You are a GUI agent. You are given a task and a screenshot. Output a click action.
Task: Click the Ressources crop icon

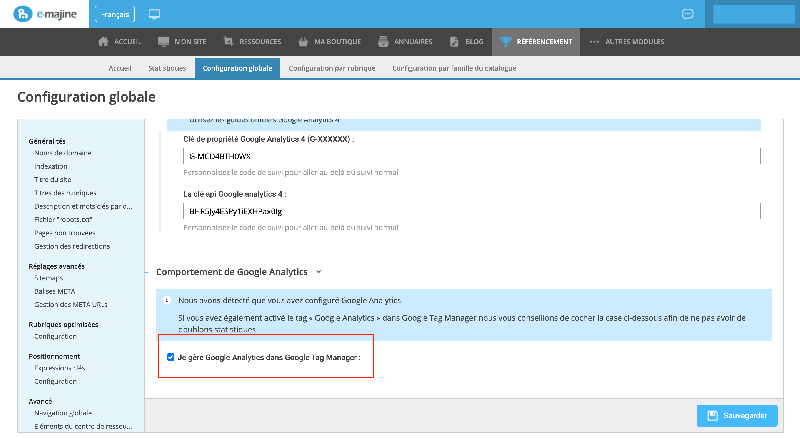pos(229,41)
